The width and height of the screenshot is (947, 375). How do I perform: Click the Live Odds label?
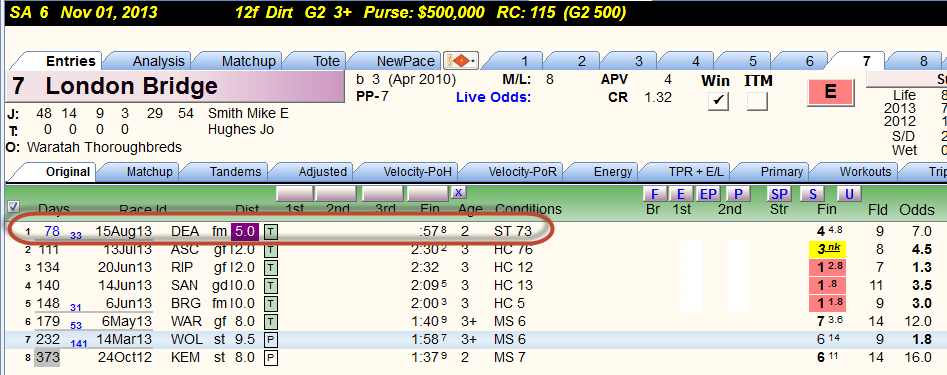click(x=494, y=98)
